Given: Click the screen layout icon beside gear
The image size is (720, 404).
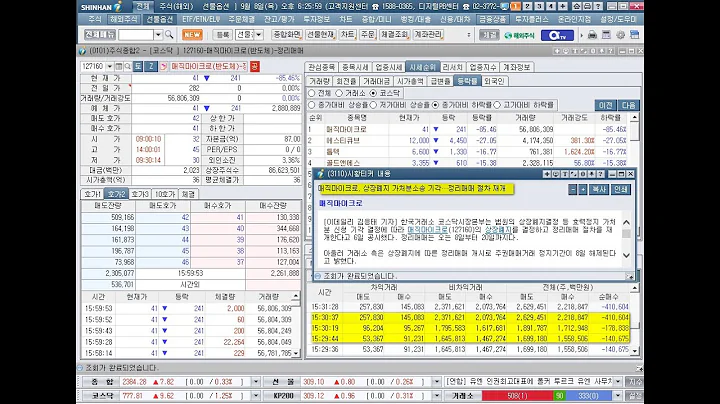Looking at the screenshot, I should (635, 35).
